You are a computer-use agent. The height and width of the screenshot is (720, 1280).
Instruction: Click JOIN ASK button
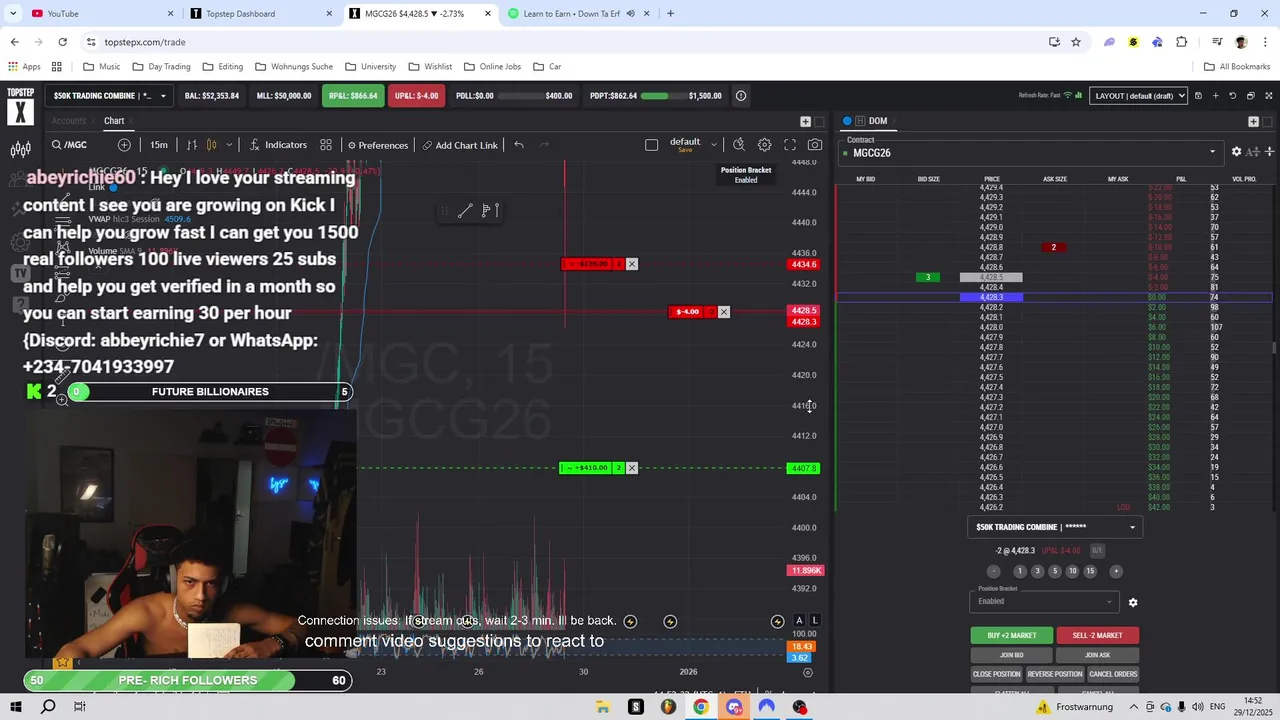tap(1097, 655)
